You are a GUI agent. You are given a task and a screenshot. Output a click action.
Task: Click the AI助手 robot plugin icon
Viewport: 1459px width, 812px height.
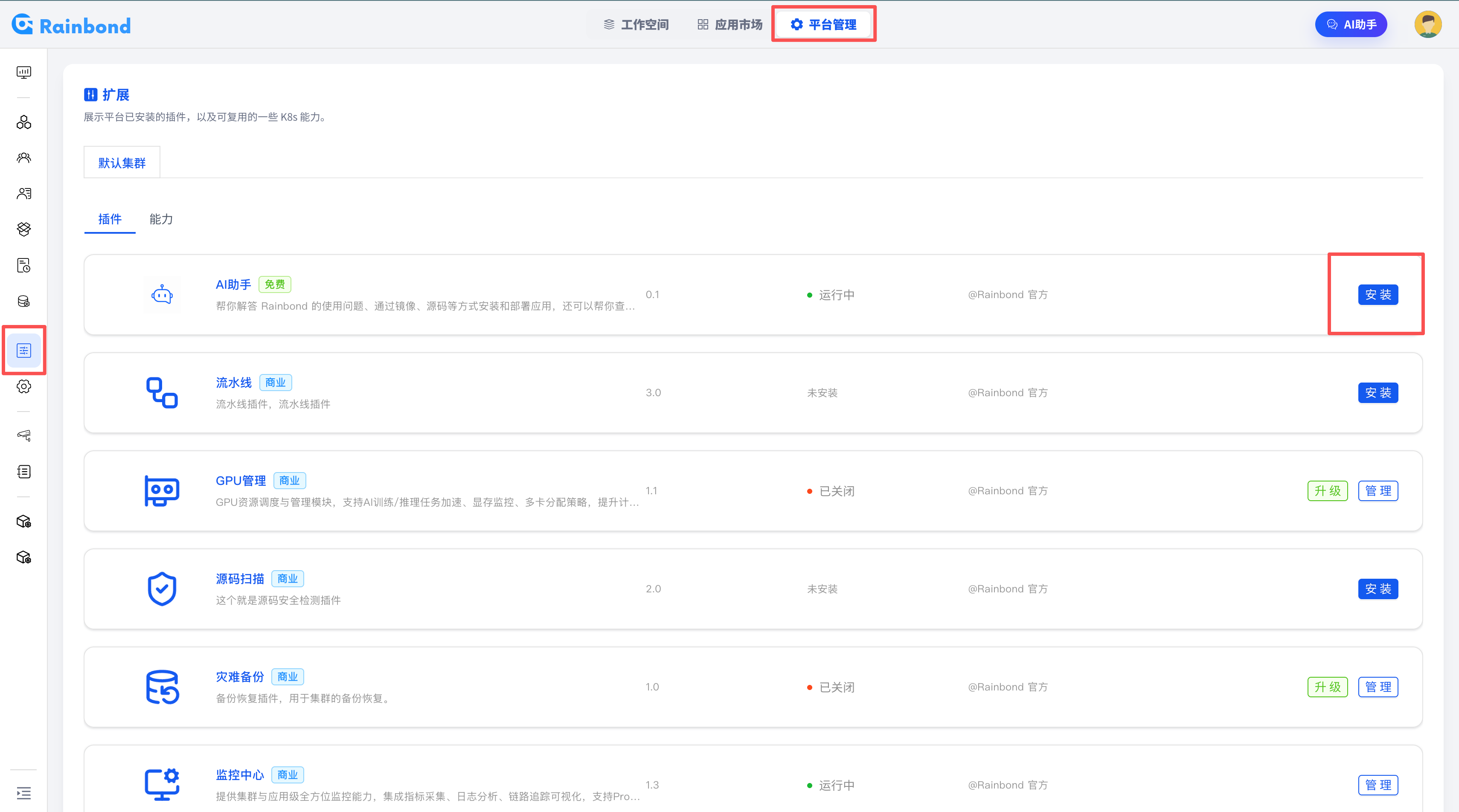(162, 294)
